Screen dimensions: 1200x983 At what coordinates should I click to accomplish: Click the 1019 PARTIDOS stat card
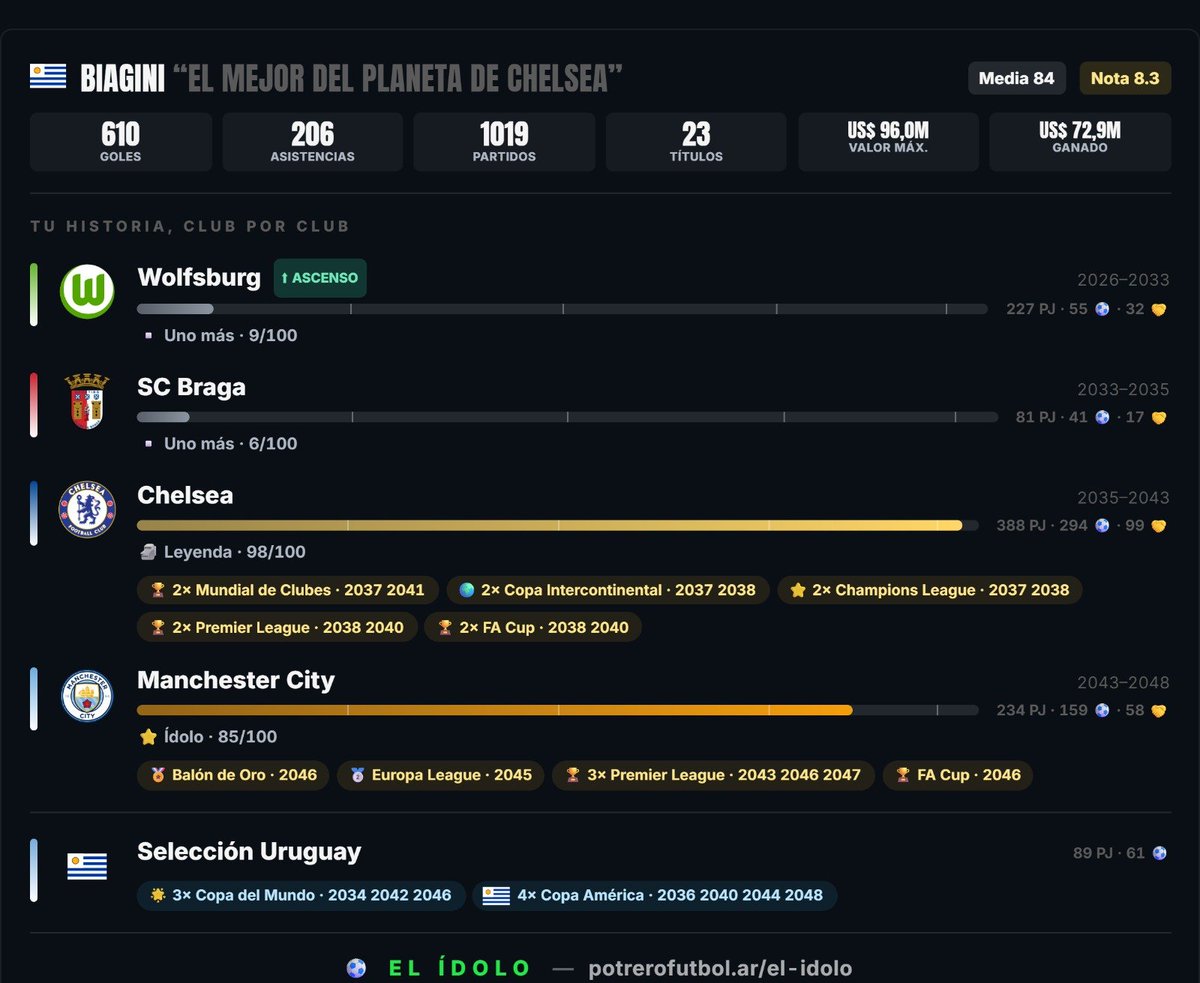pyautogui.click(x=504, y=142)
